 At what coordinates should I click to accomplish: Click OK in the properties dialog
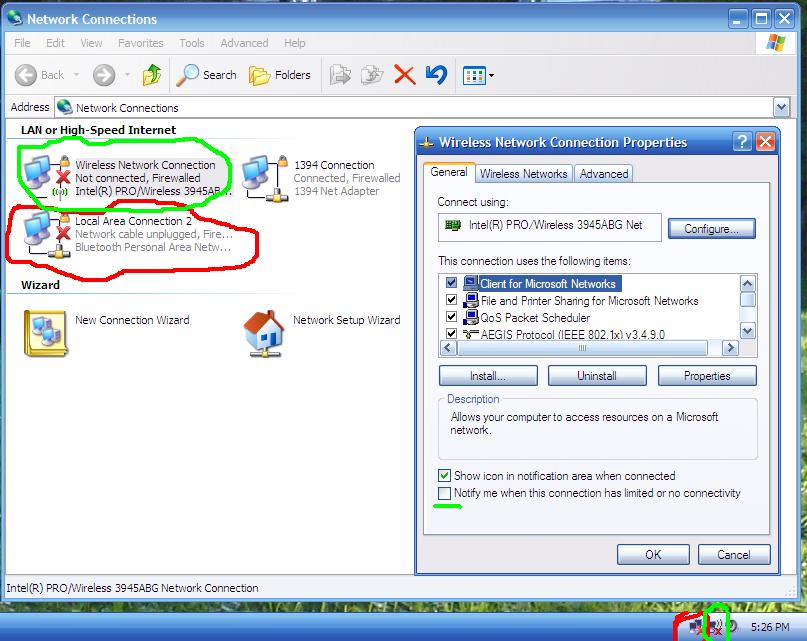(x=653, y=555)
